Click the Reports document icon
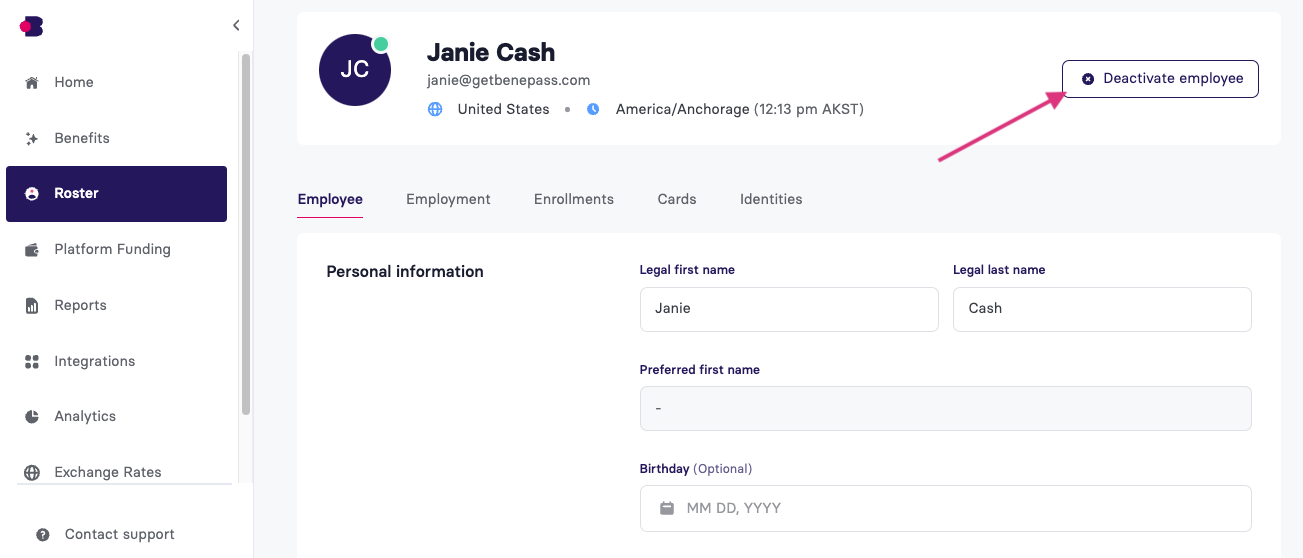The width and height of the screenshot is (1303, 558). tap(32, 305)
